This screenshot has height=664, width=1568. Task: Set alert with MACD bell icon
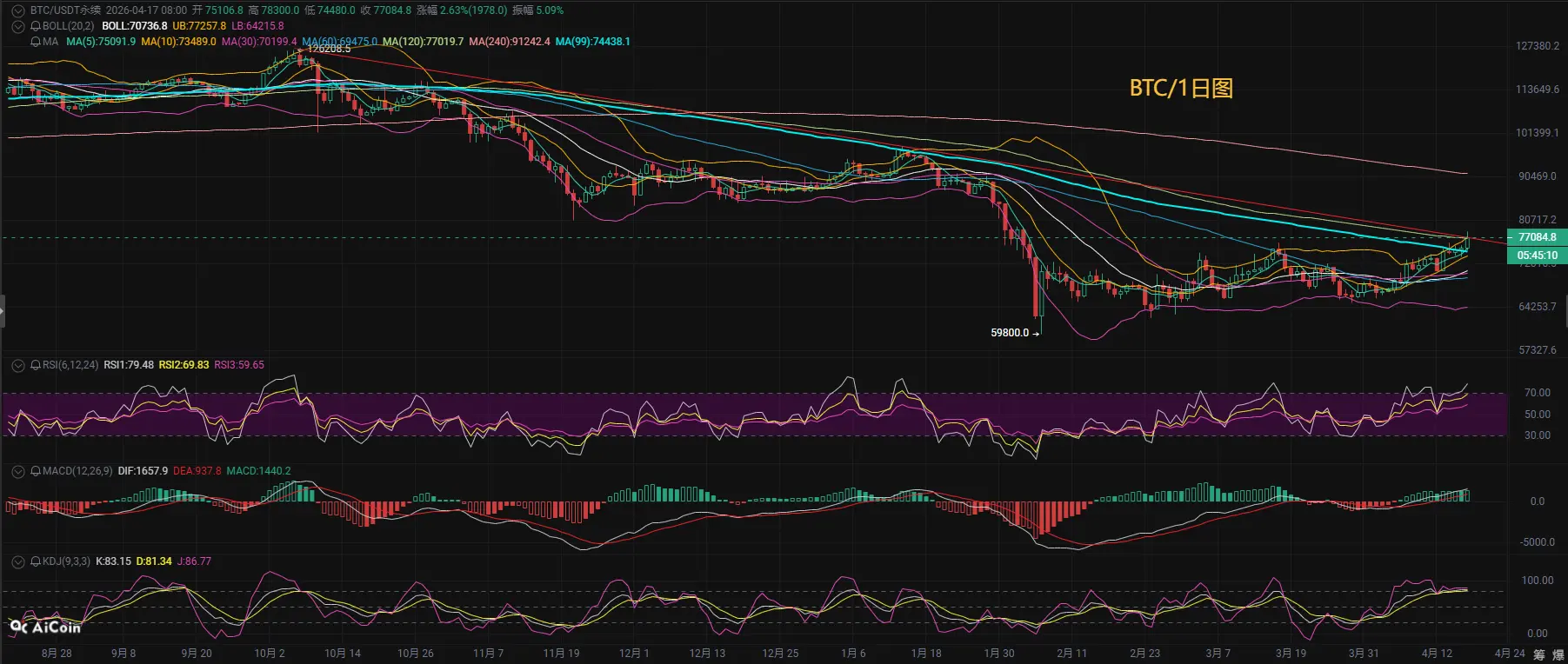point(36,471)
